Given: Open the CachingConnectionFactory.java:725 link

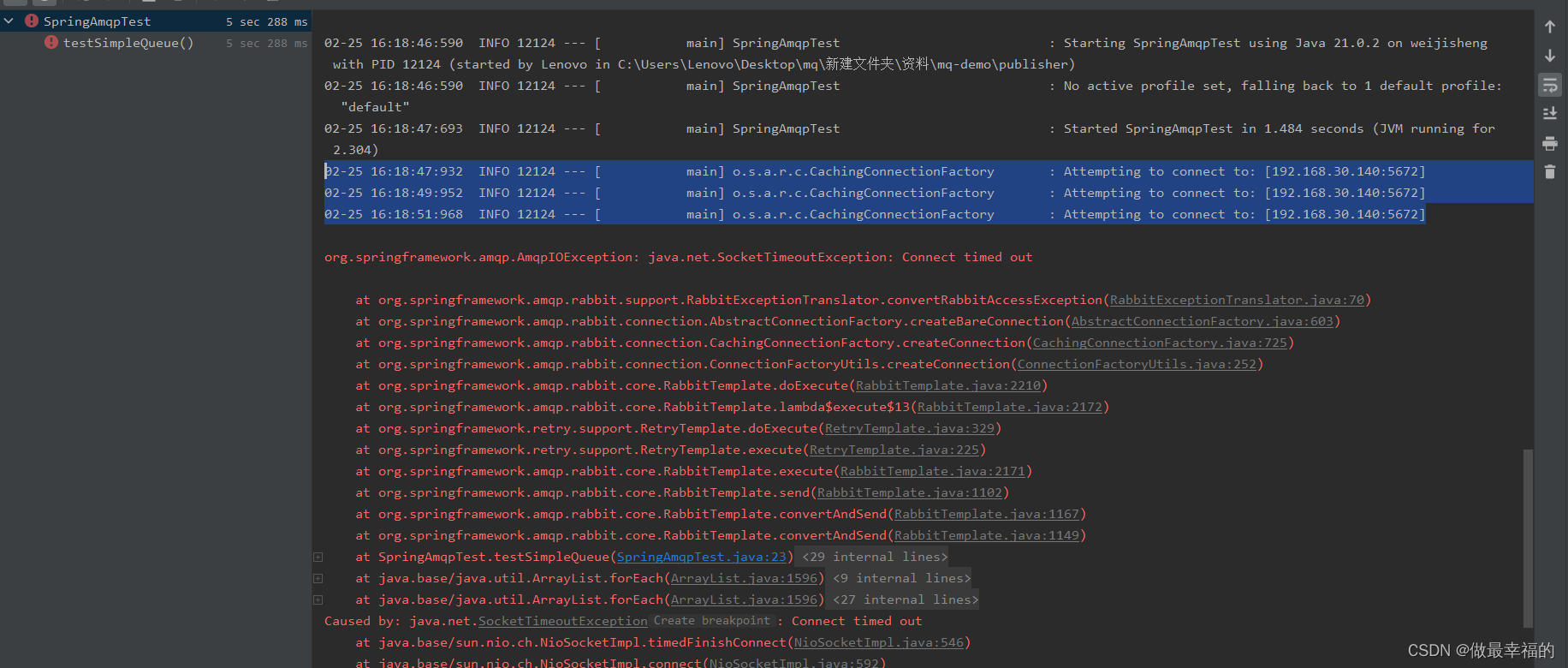Looking at the screenshot, I should pyautogui.click(x=1160, y=343).
